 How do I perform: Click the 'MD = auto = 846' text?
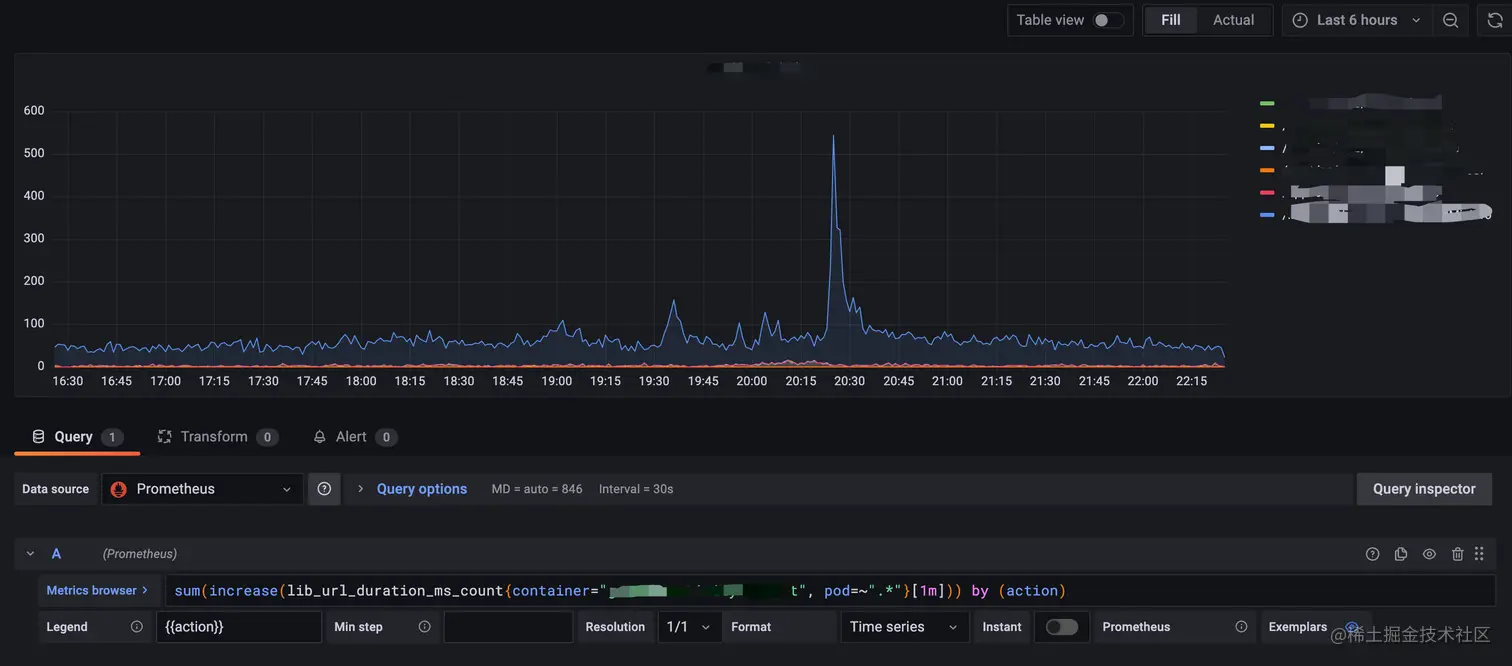(x=537, y=489)
